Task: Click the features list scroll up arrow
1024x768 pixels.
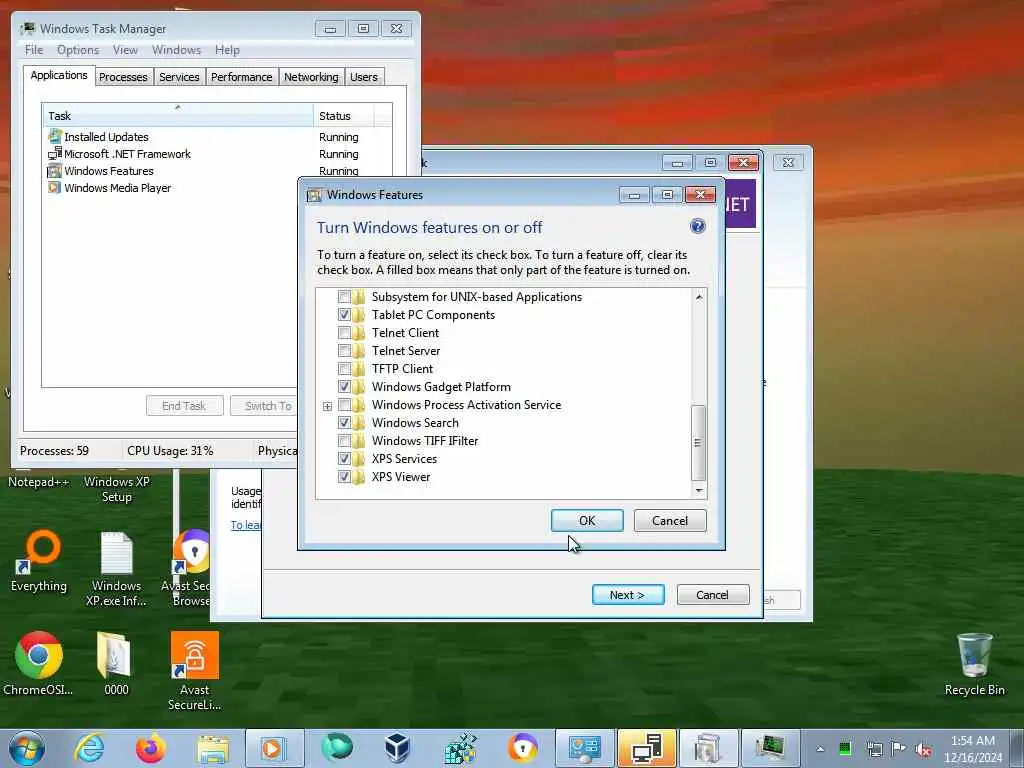Action: coord(699,296)
